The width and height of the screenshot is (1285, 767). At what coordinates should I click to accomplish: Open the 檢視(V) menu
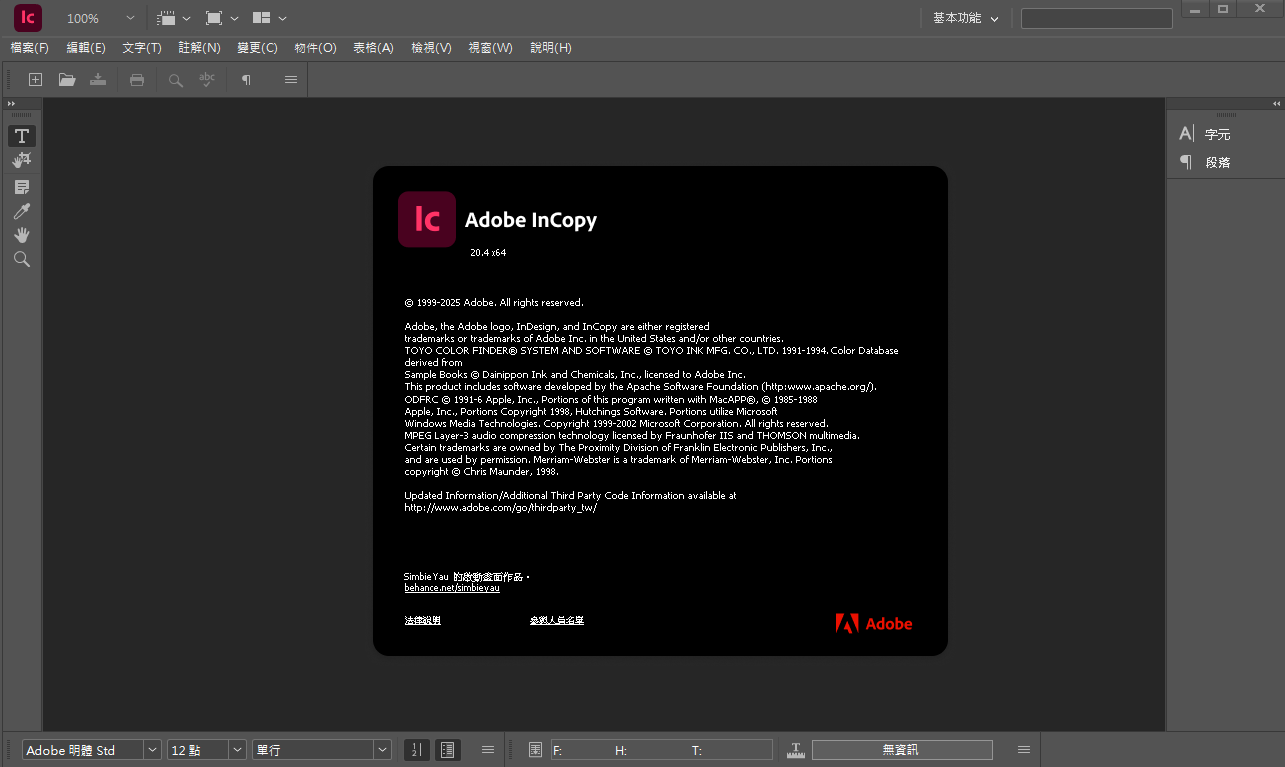pos(431,48)
